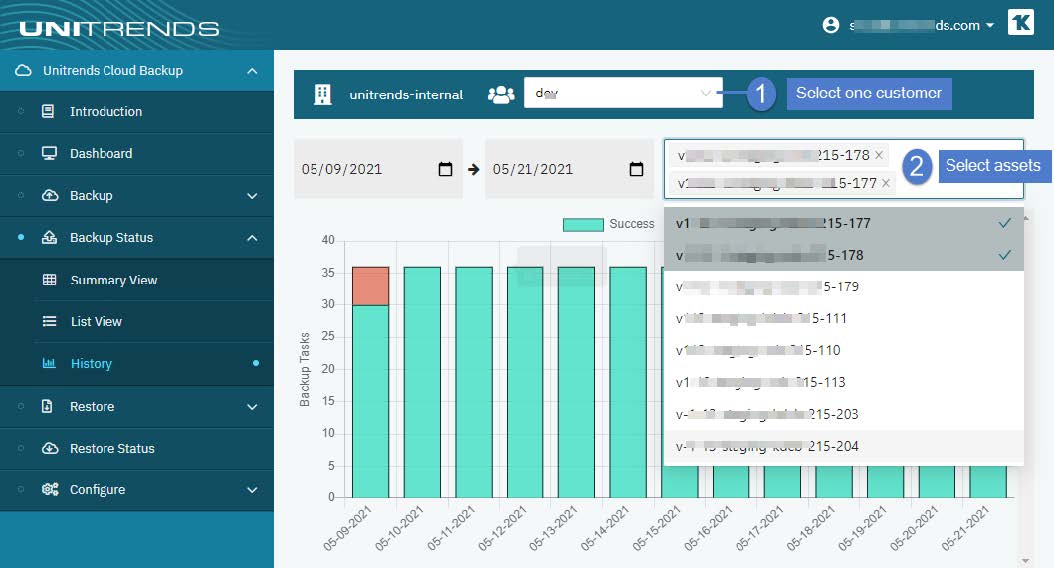The image size is (1054, 568).
Task: Click the success bar for 05-14-2021
Action: (628, 382)
